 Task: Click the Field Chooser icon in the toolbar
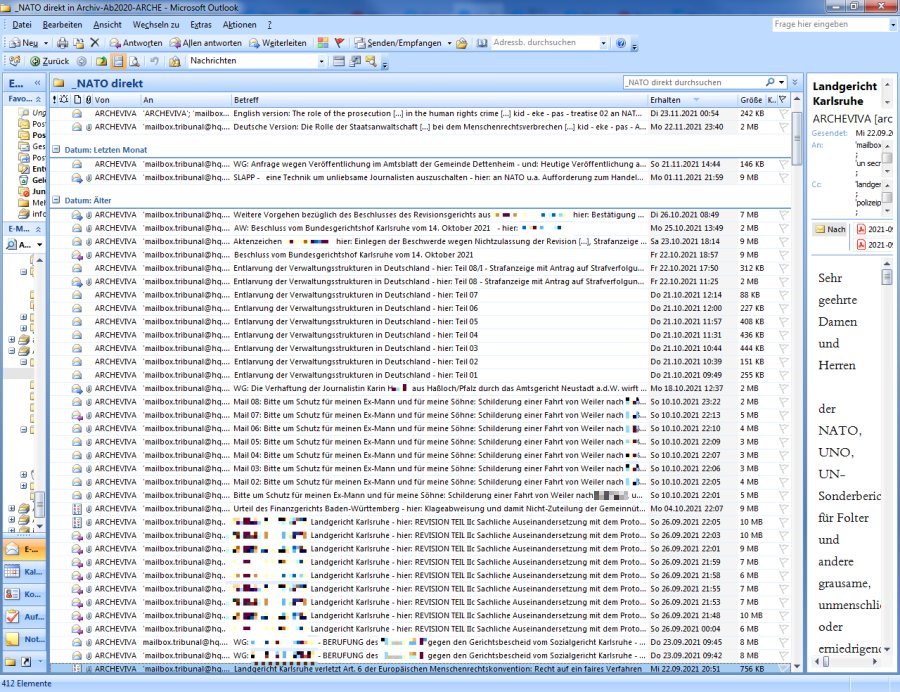point(355,61)
